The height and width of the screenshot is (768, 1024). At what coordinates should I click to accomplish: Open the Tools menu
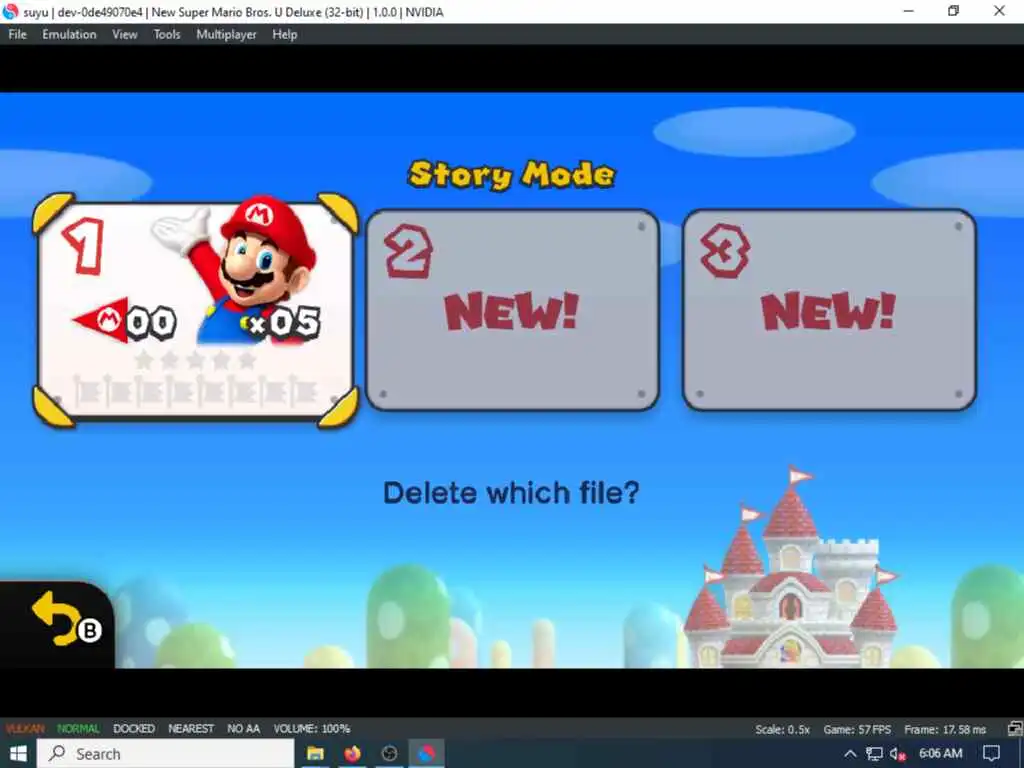pos(167,35)
